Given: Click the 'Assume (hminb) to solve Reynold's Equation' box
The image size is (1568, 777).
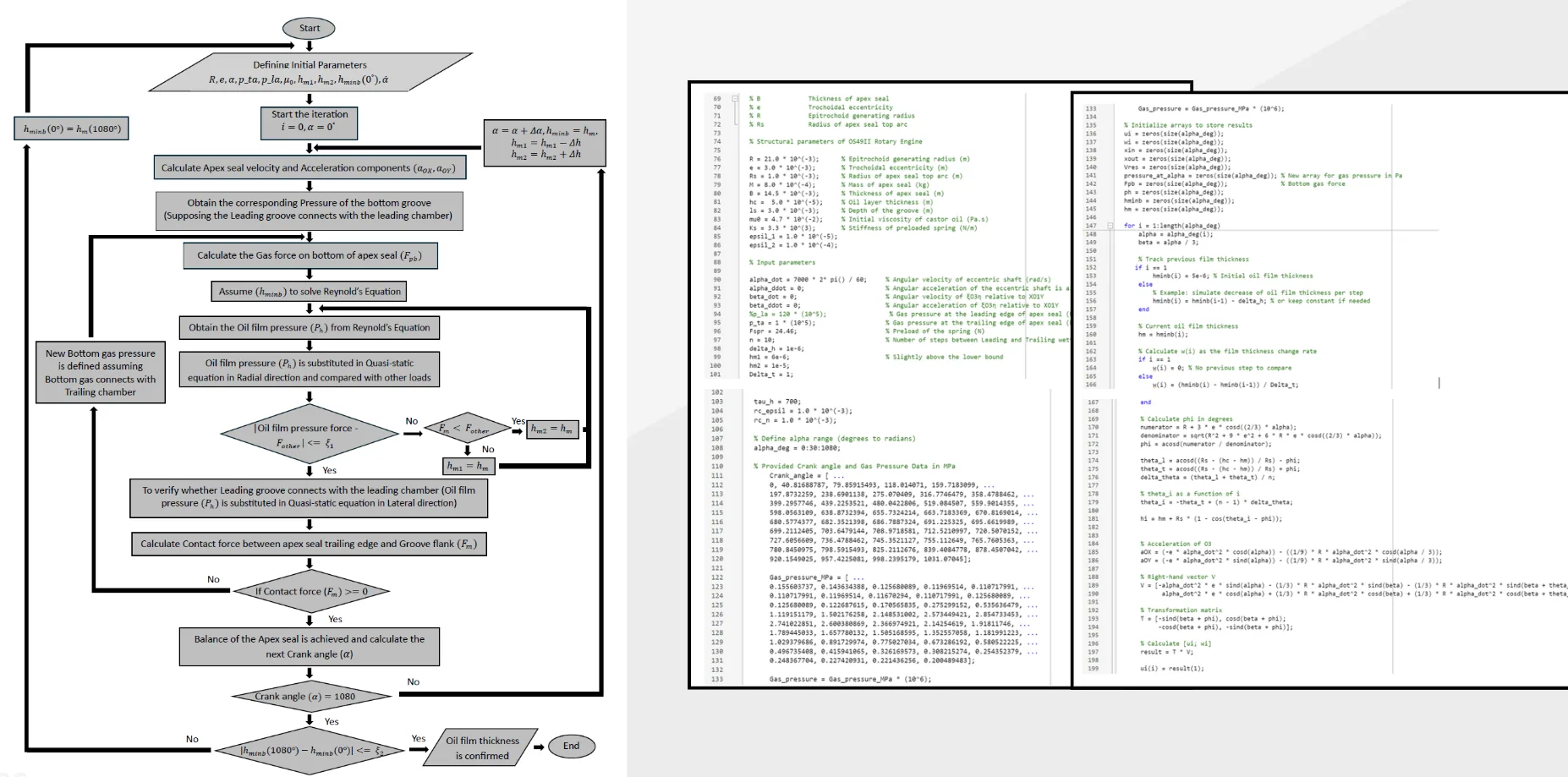Looking at the screenshot, I should pos(309,292).
